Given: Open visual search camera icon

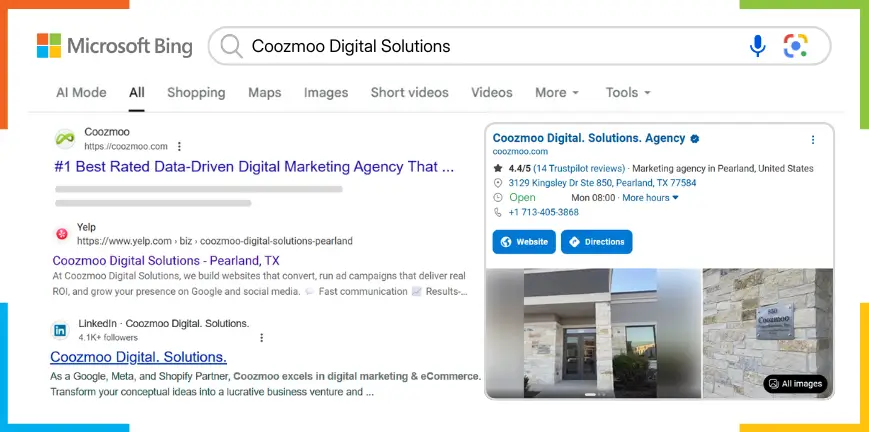Looking at the screenshot, I should [795, 45].
